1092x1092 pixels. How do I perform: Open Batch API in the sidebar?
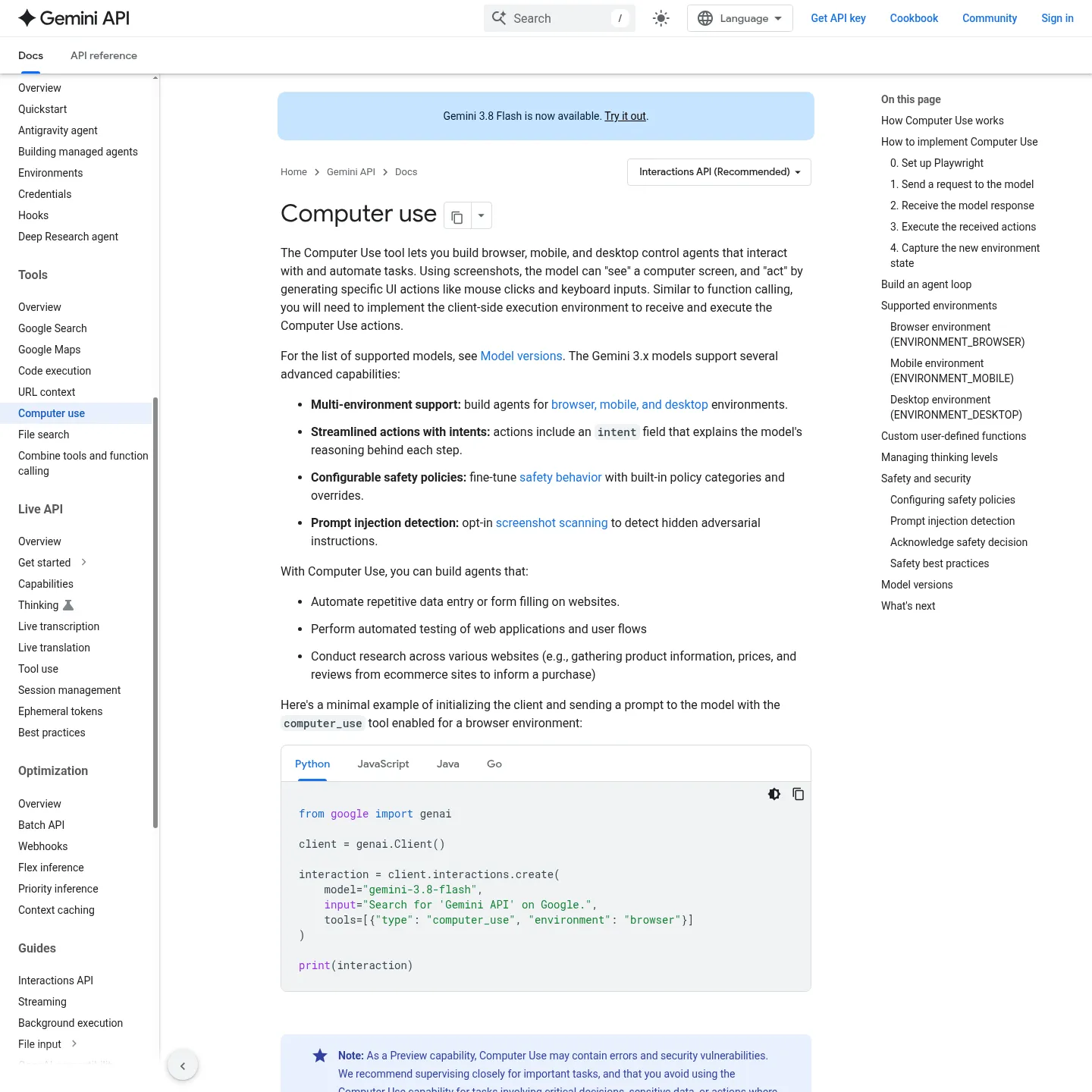pos(41,825)
